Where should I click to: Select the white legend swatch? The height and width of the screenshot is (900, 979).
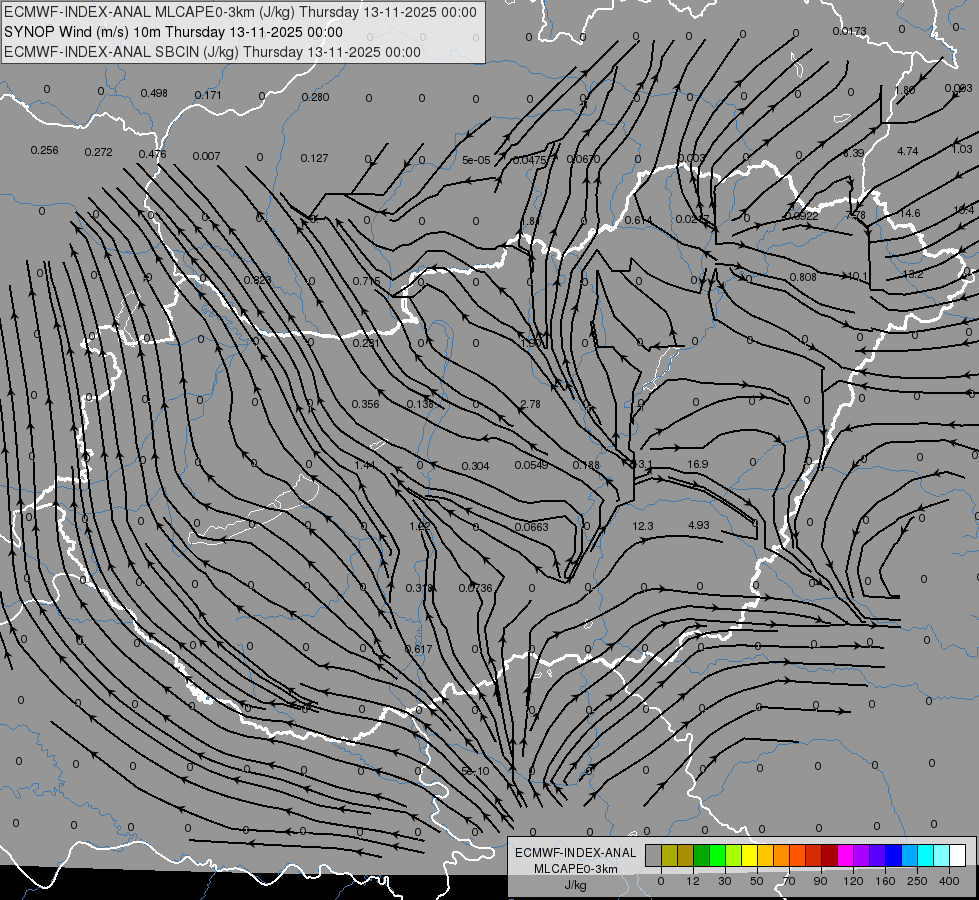[x=958, y=856]
